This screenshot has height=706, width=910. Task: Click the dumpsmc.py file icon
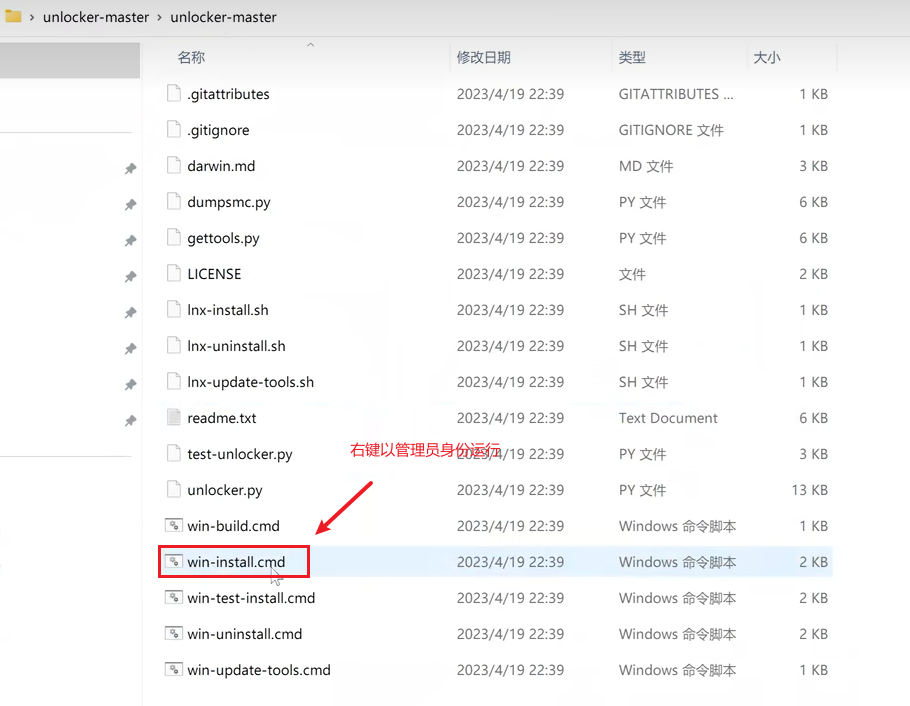(173, 201)
